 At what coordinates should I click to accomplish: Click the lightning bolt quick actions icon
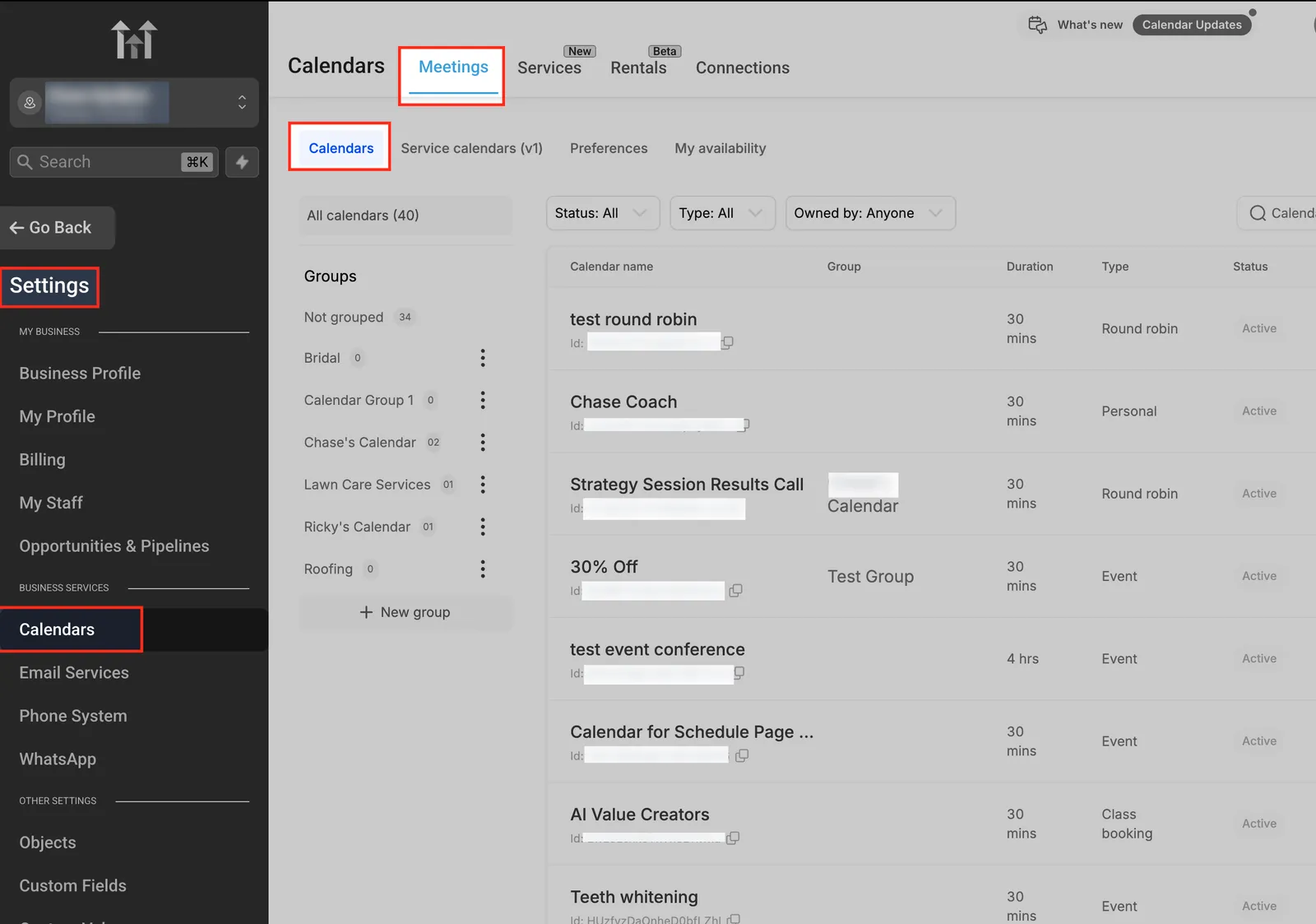pos(242,162)
